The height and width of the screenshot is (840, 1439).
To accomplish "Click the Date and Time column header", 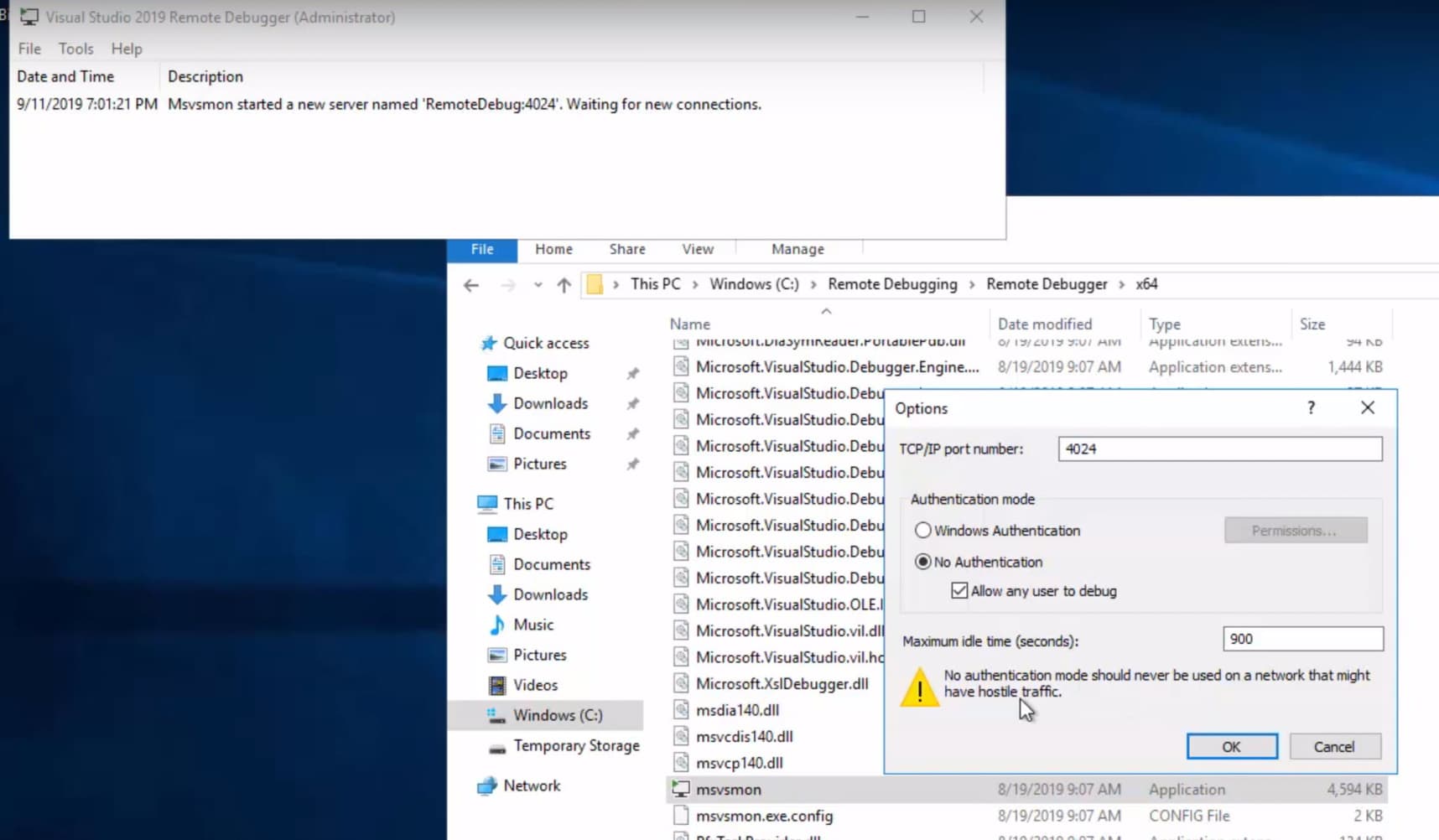I will pyautogui.click(x=65, y=76).
